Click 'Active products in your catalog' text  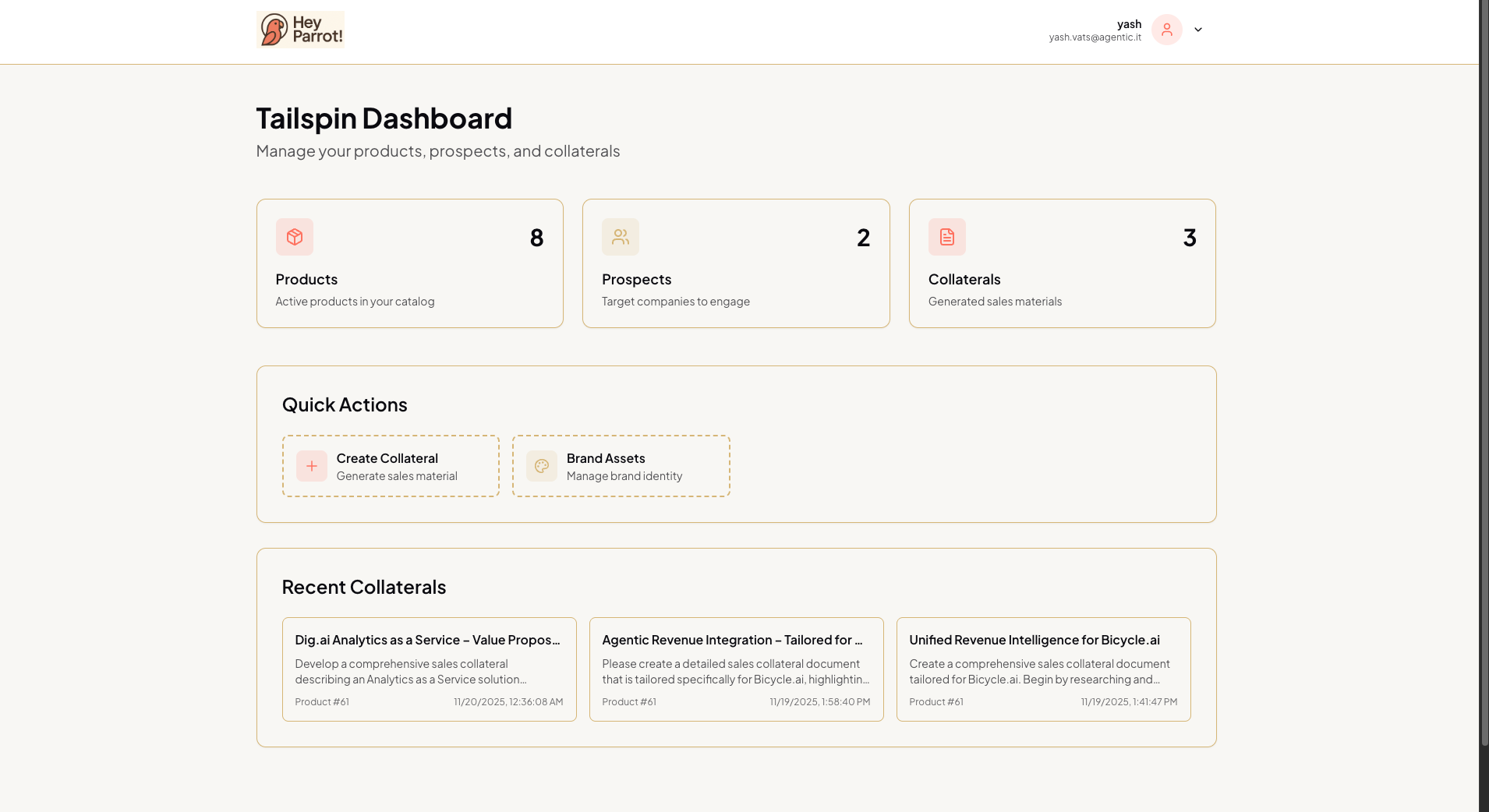(355, 302)
